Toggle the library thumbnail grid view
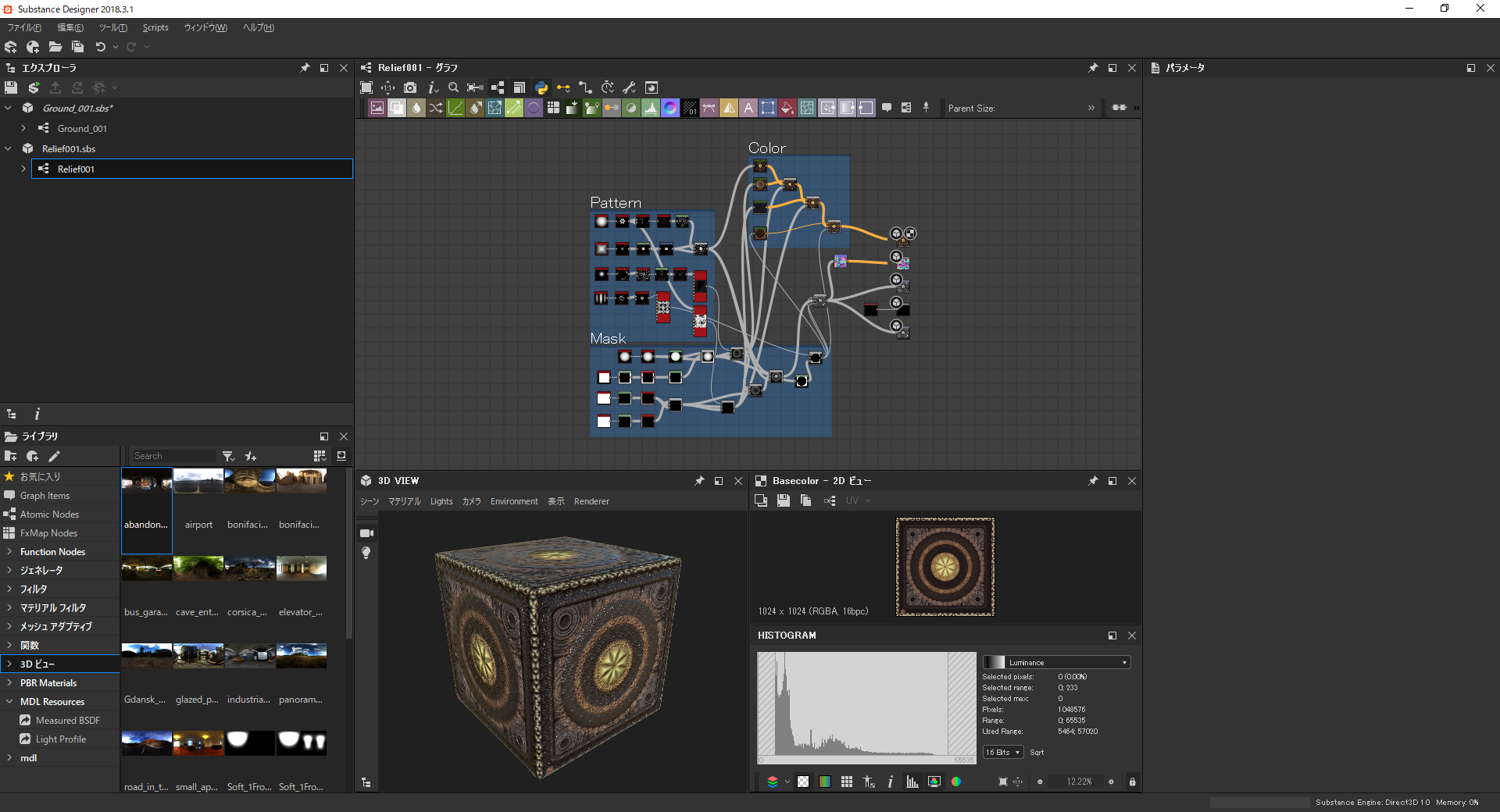Viewport: 1500px width, 812px height. (x=320, y=456)
